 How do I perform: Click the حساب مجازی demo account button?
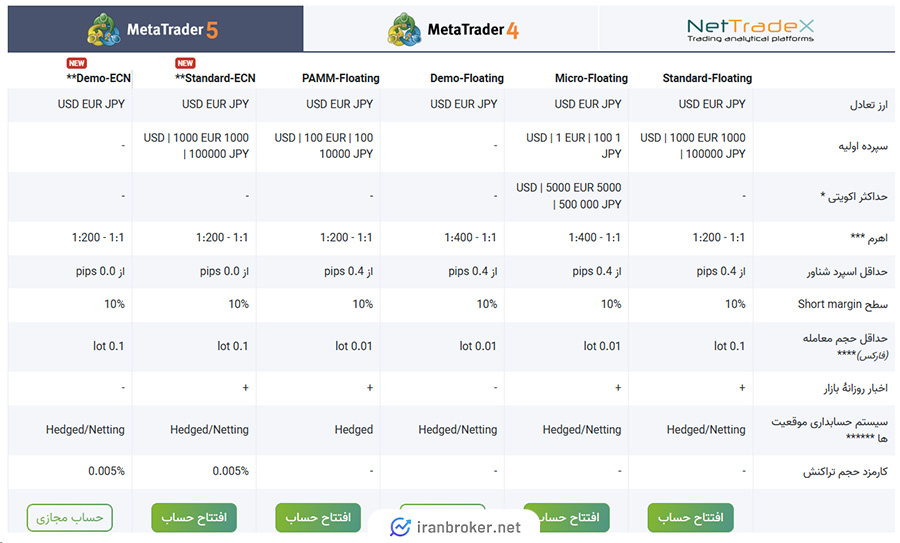pyautogui.click(x=69, y=518)
